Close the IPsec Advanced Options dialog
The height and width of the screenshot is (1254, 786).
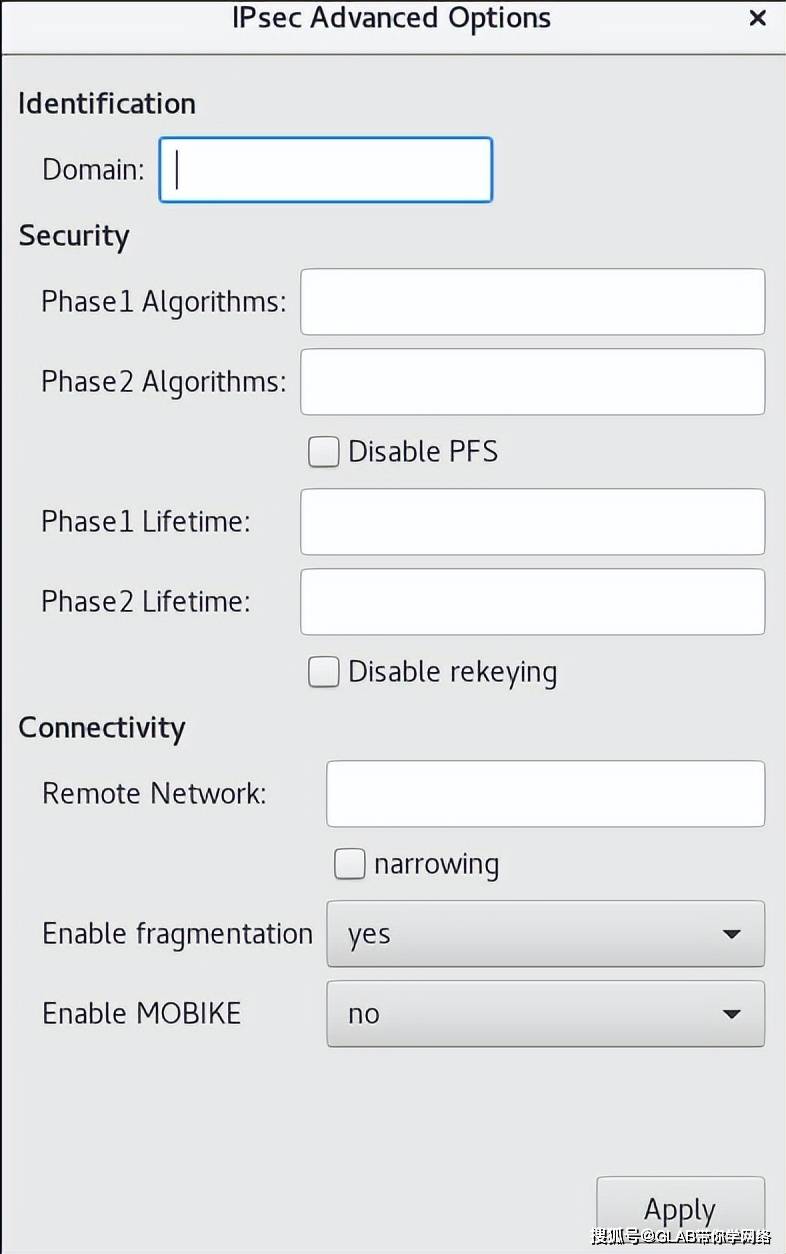757,18
